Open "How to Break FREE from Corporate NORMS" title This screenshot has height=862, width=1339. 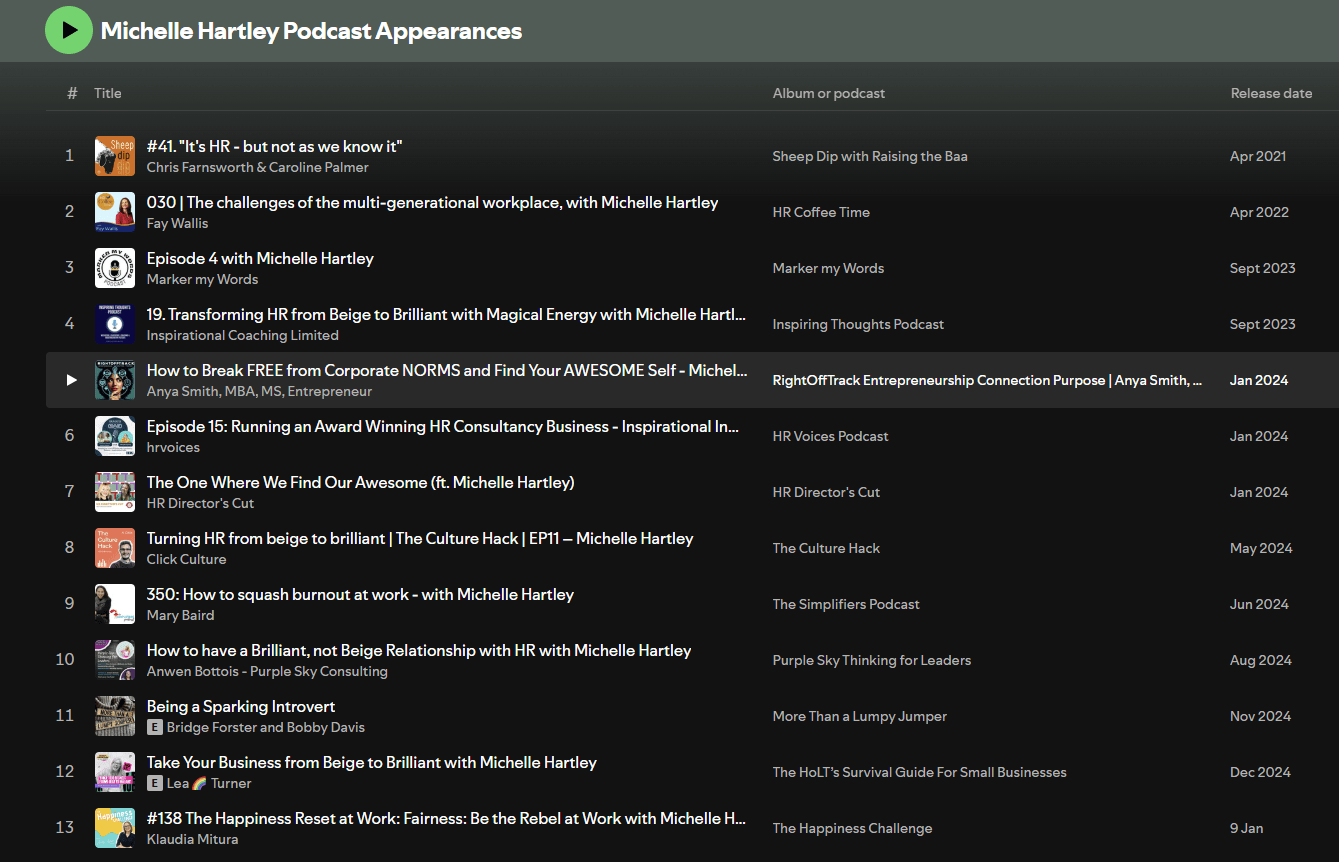coord(447,370)
